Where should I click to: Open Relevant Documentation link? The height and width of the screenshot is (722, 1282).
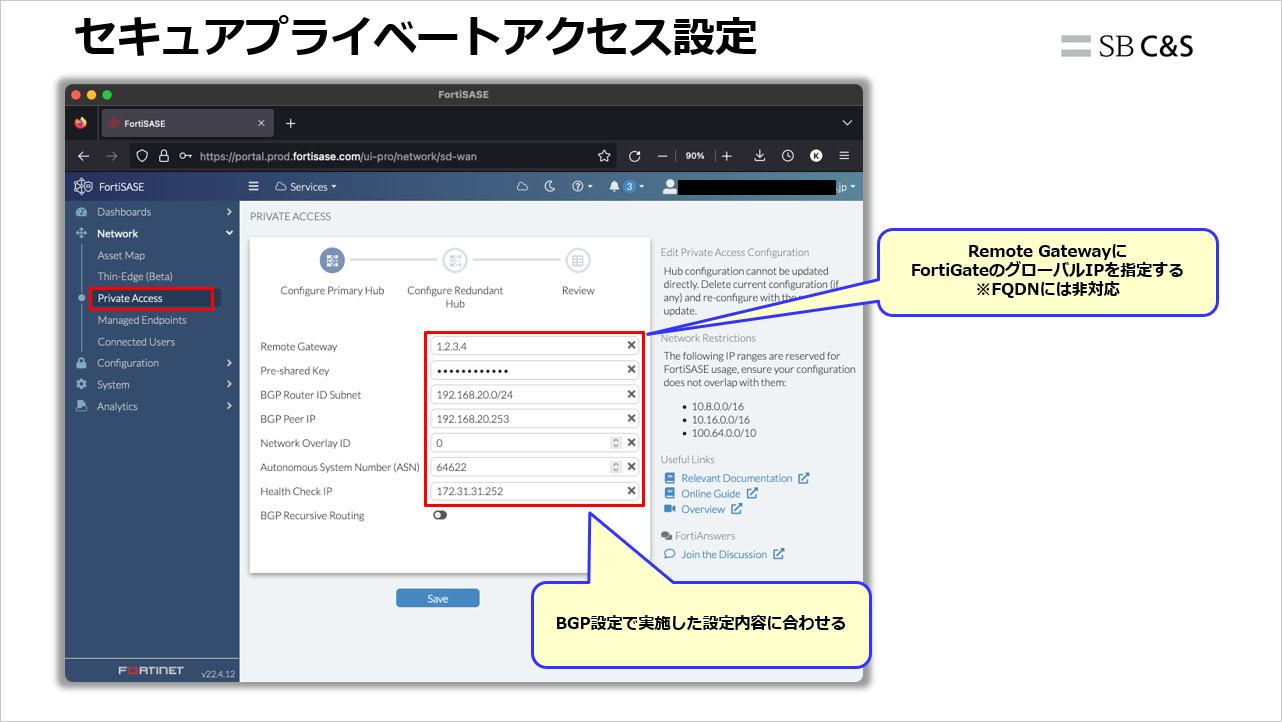point(737,478)
